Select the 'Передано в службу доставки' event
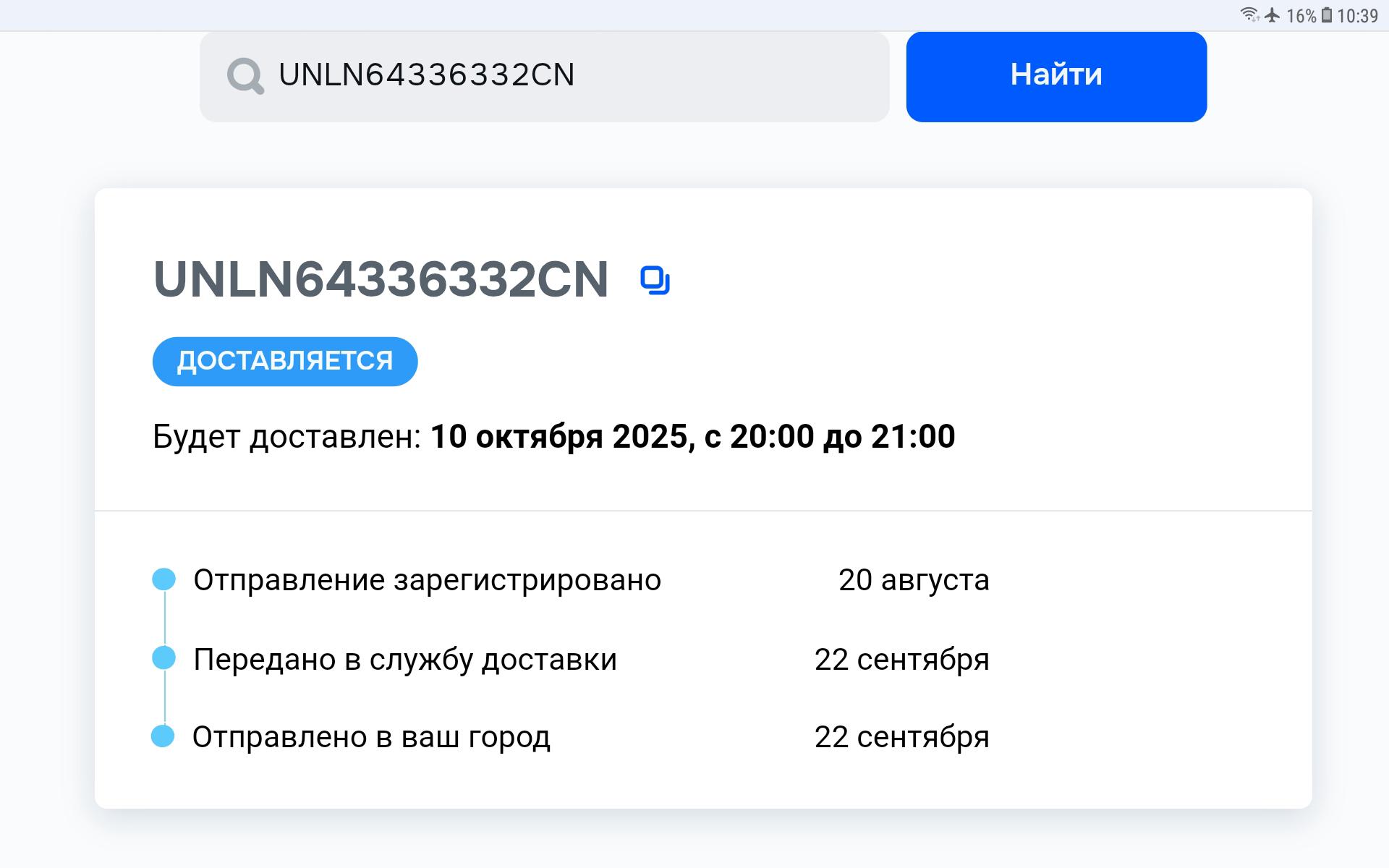The height and width of the screenshot is (868, 1389). coord(405,660)
